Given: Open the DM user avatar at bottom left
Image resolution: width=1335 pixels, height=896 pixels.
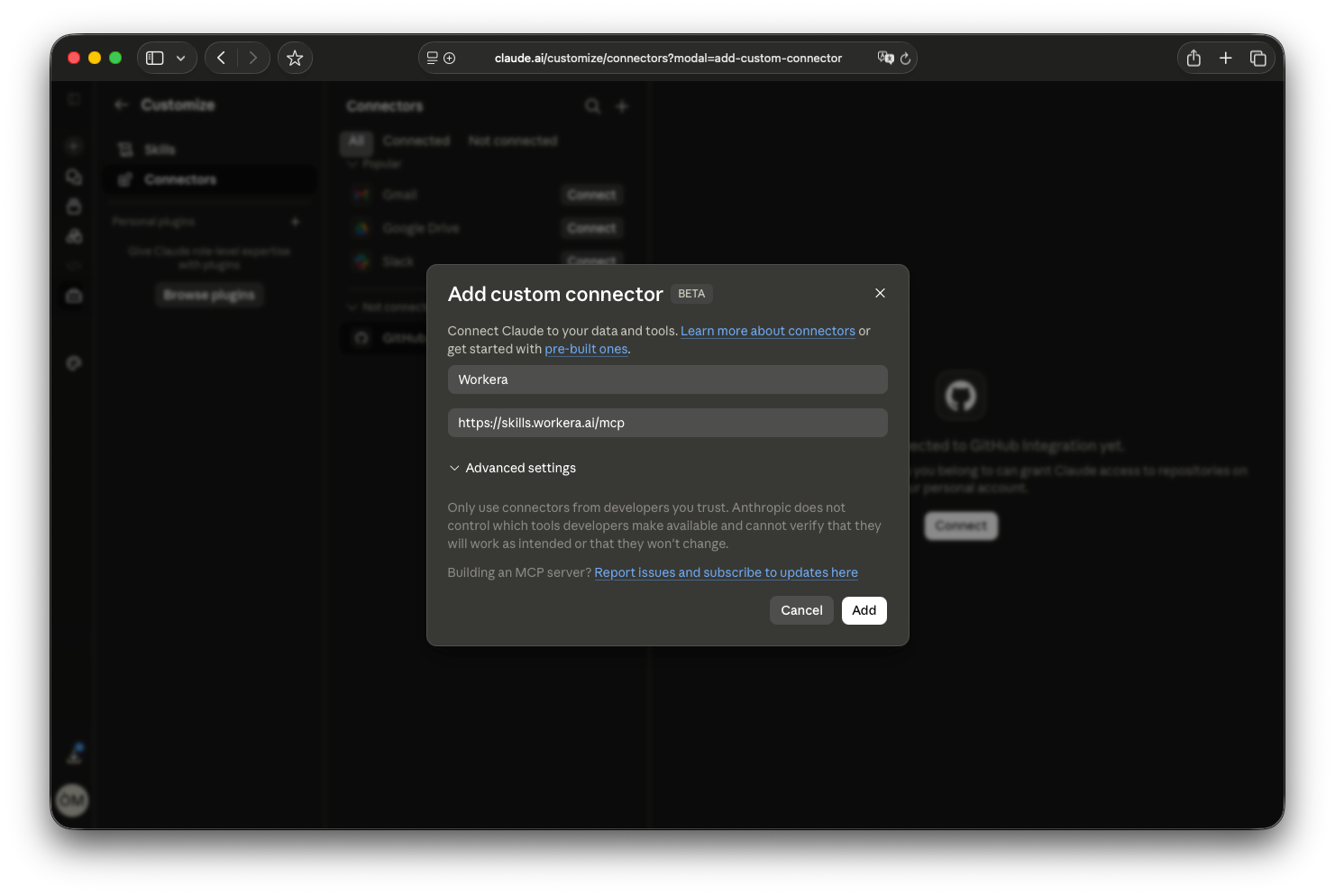Looking at the screenshot, I should (73, 800).
